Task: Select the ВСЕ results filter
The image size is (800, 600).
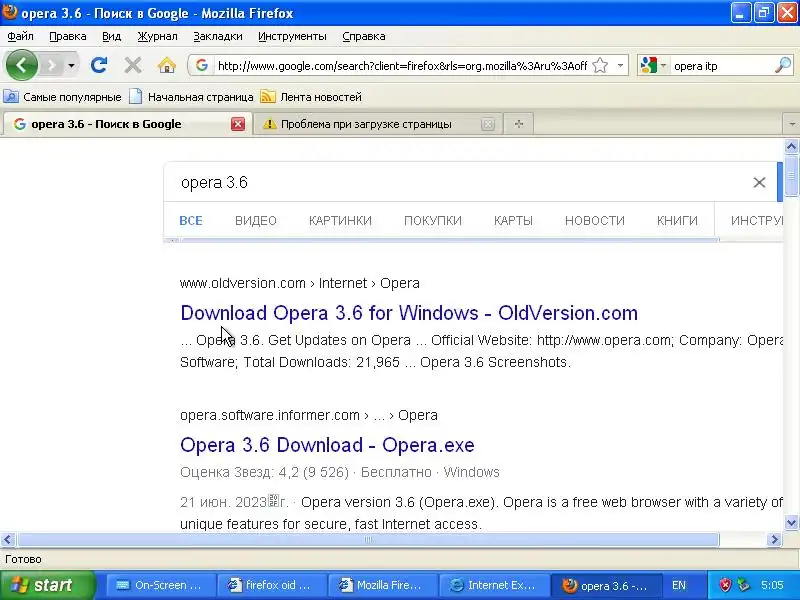Action: click(191, 220)
